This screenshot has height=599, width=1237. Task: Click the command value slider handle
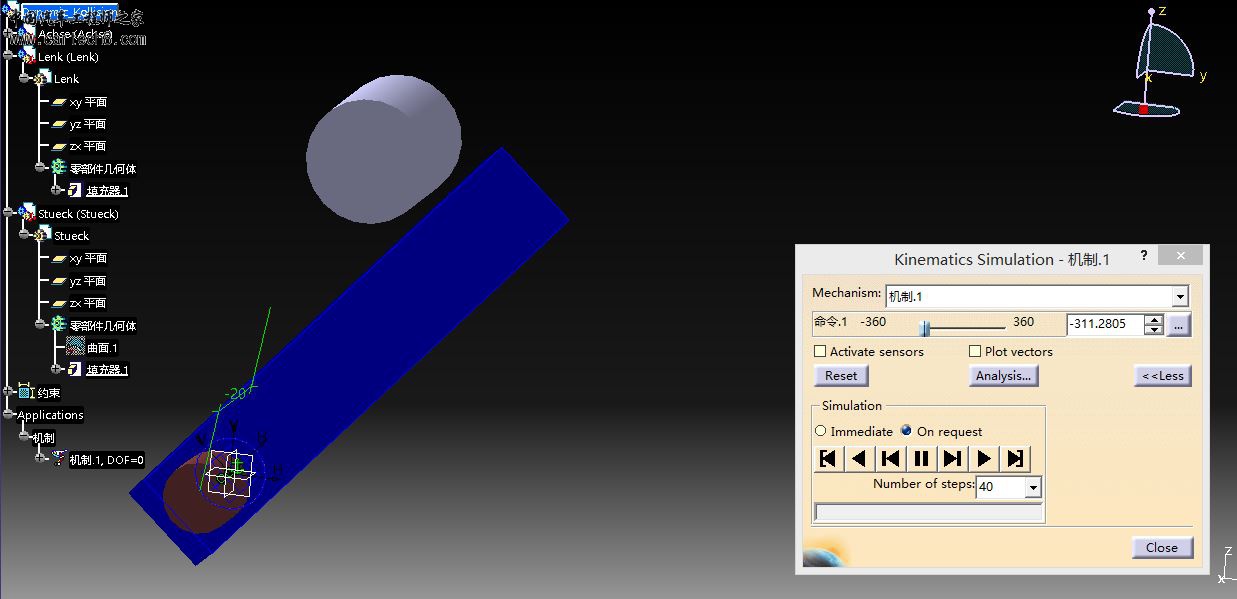pos(925,326)
